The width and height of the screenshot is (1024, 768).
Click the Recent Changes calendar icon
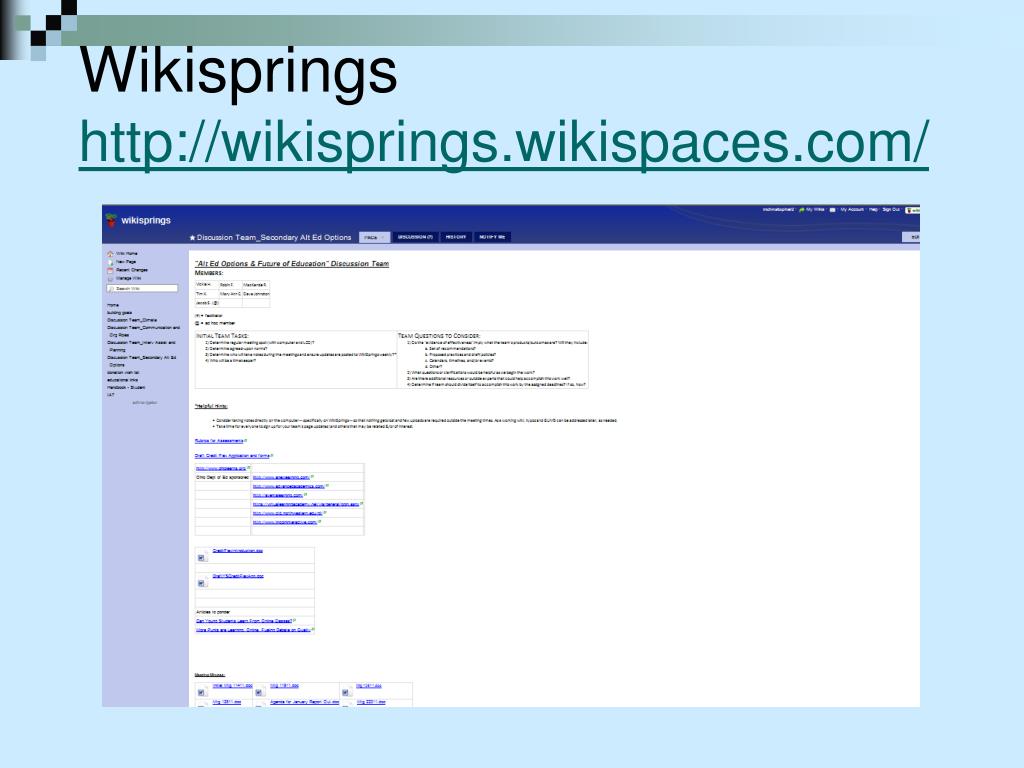(x=110, y=270)
